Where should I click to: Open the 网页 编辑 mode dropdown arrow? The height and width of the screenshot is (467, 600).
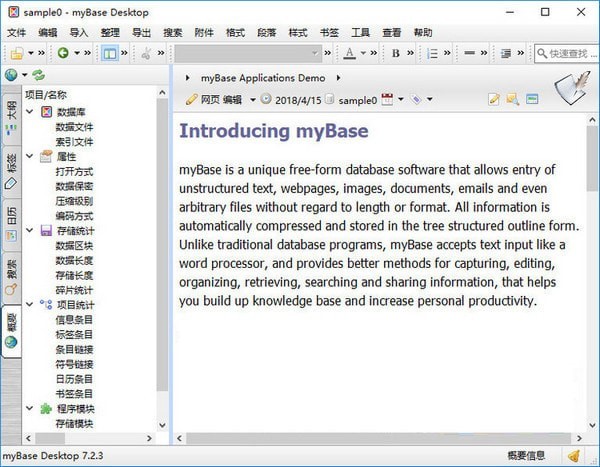pyautogui.click(x=253, y=100)
